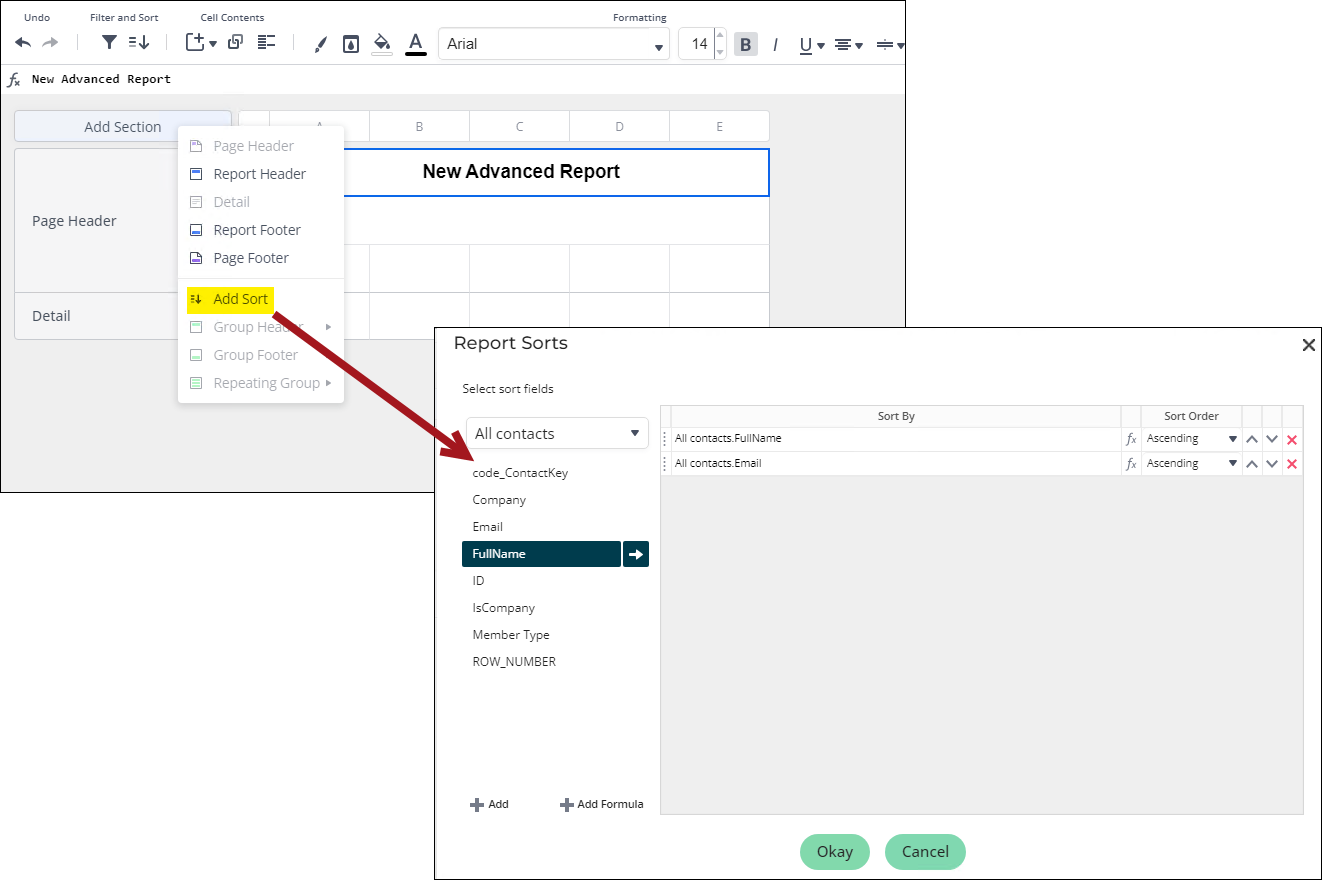Click the text wrap lines icon
This screenshot has height=880, width=1322.
pos(266,42)
